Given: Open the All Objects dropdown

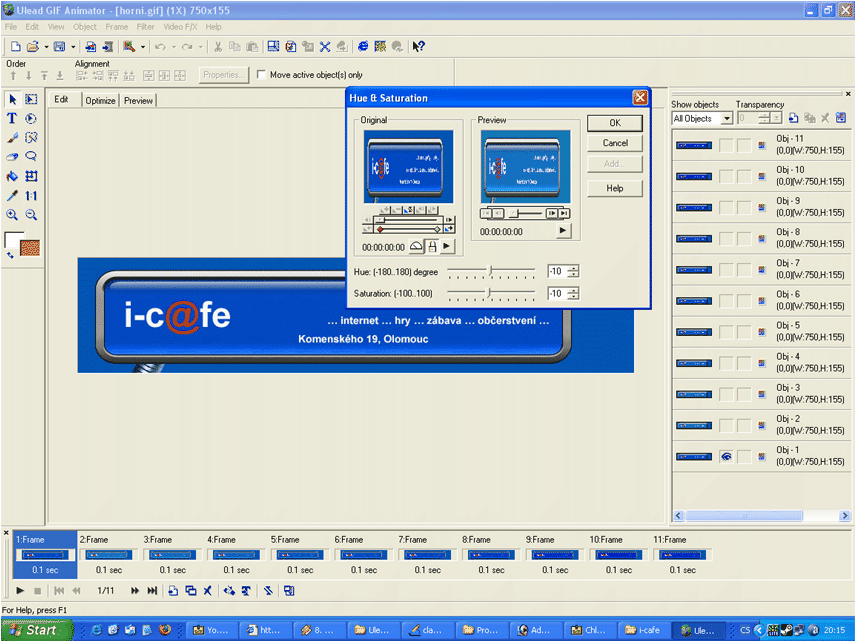Looking at the screenshot, I should pos(726,118).
